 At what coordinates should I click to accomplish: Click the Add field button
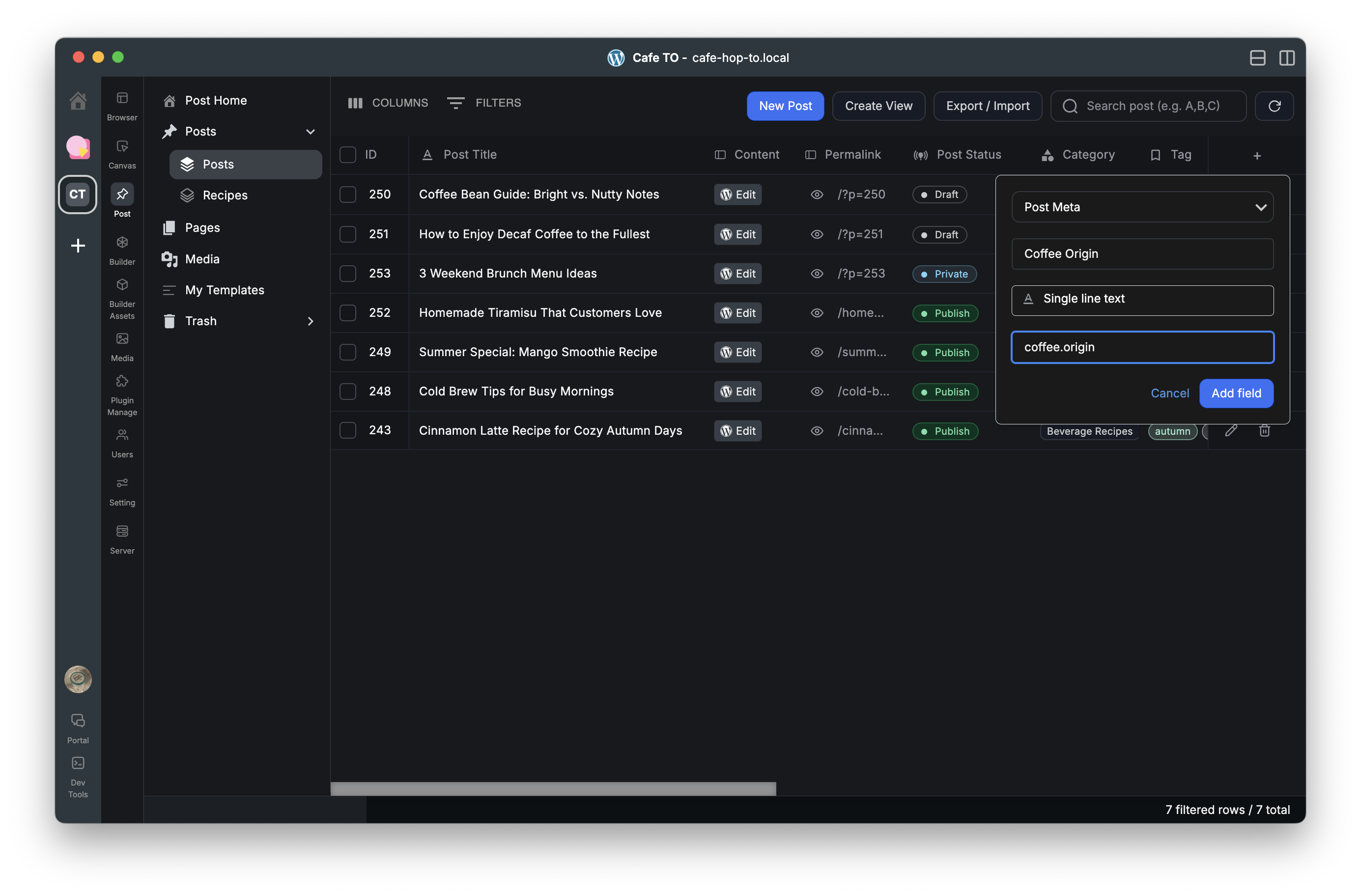click(1236, 393)
